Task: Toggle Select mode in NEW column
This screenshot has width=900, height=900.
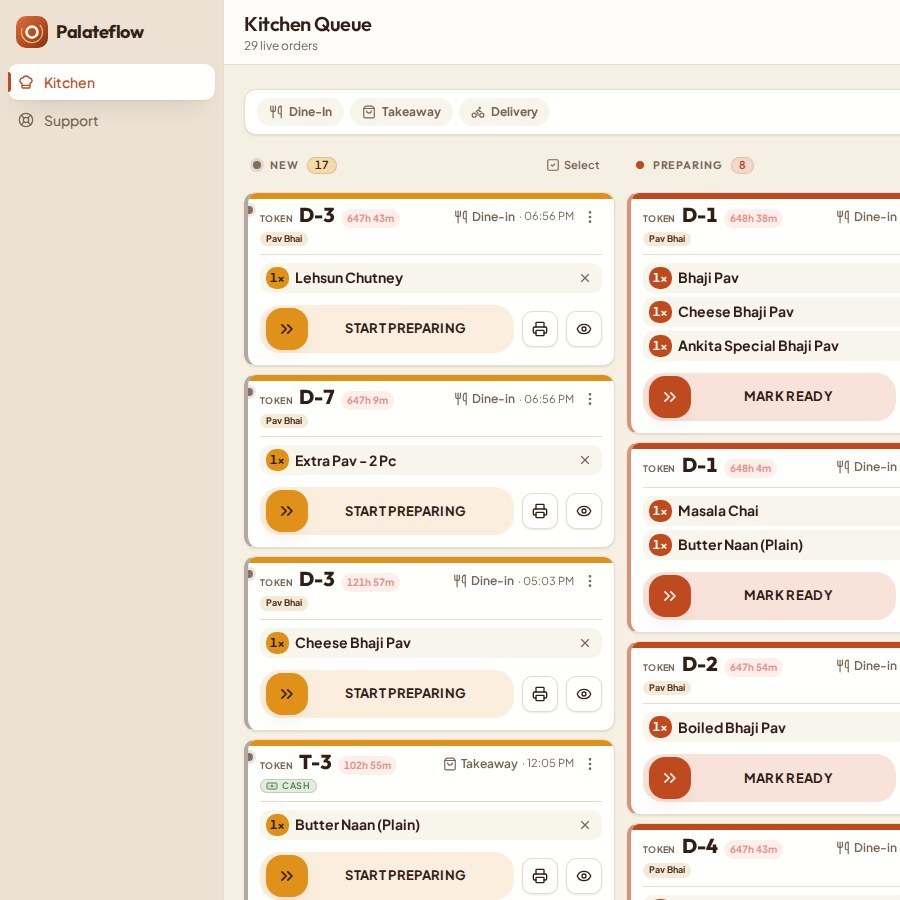Action: point(573,165)
